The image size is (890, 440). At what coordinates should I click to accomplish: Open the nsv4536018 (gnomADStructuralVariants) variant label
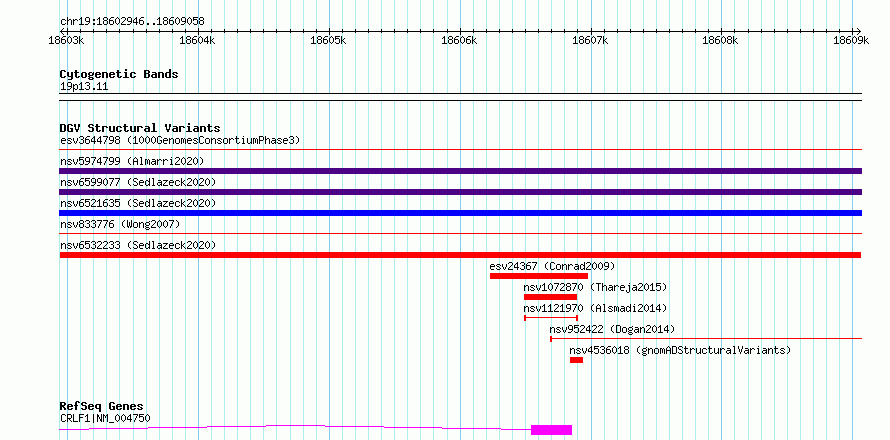pyautogui.click(x=680, y=350)
